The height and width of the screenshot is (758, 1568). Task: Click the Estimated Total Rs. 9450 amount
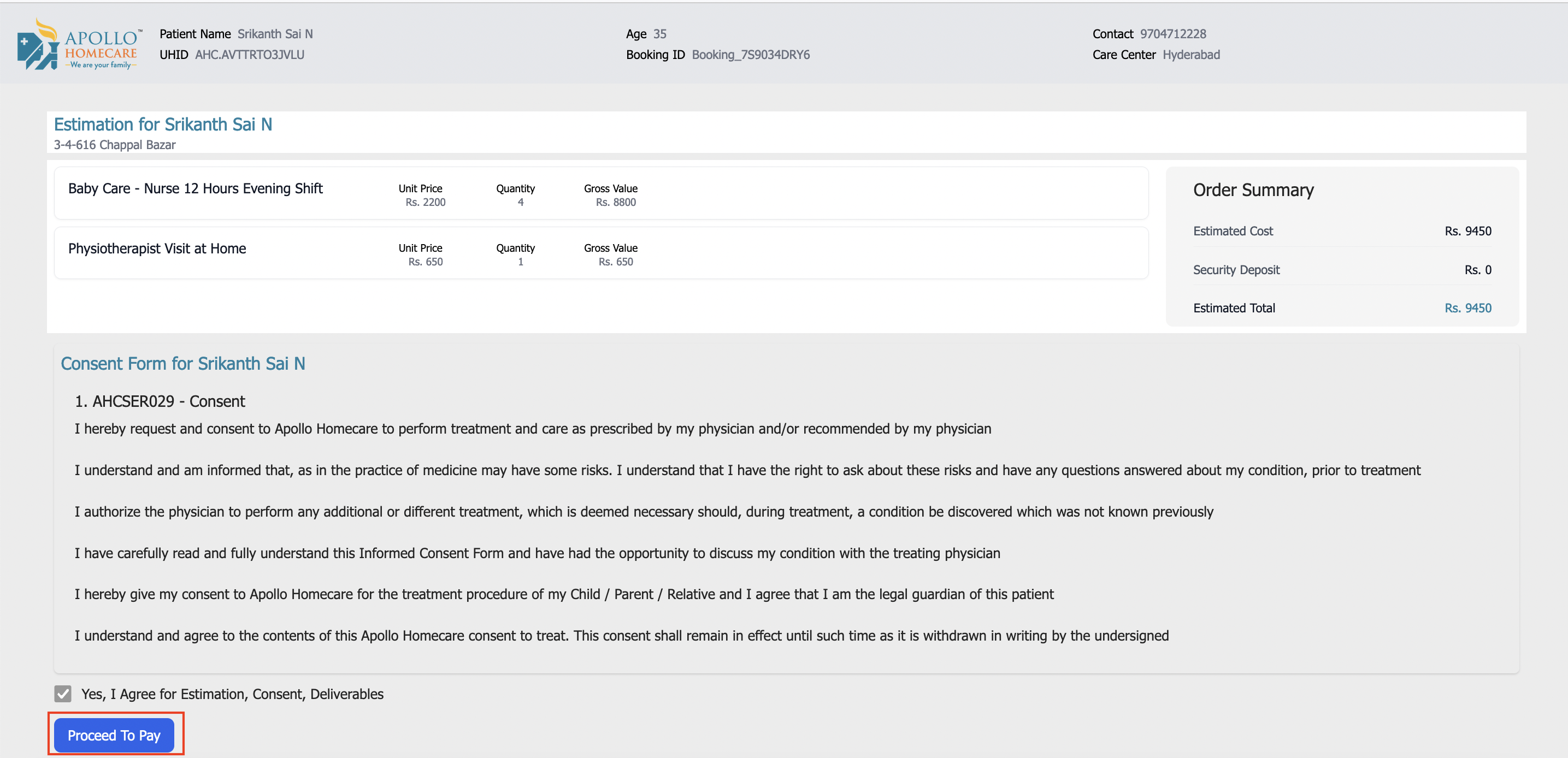pos(1467,308)
